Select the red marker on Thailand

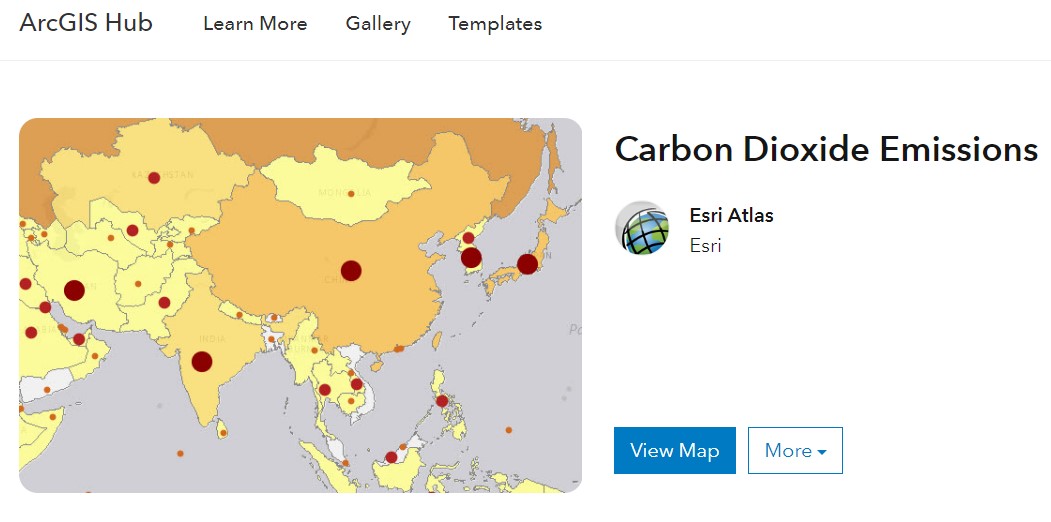tap(324, 390)
